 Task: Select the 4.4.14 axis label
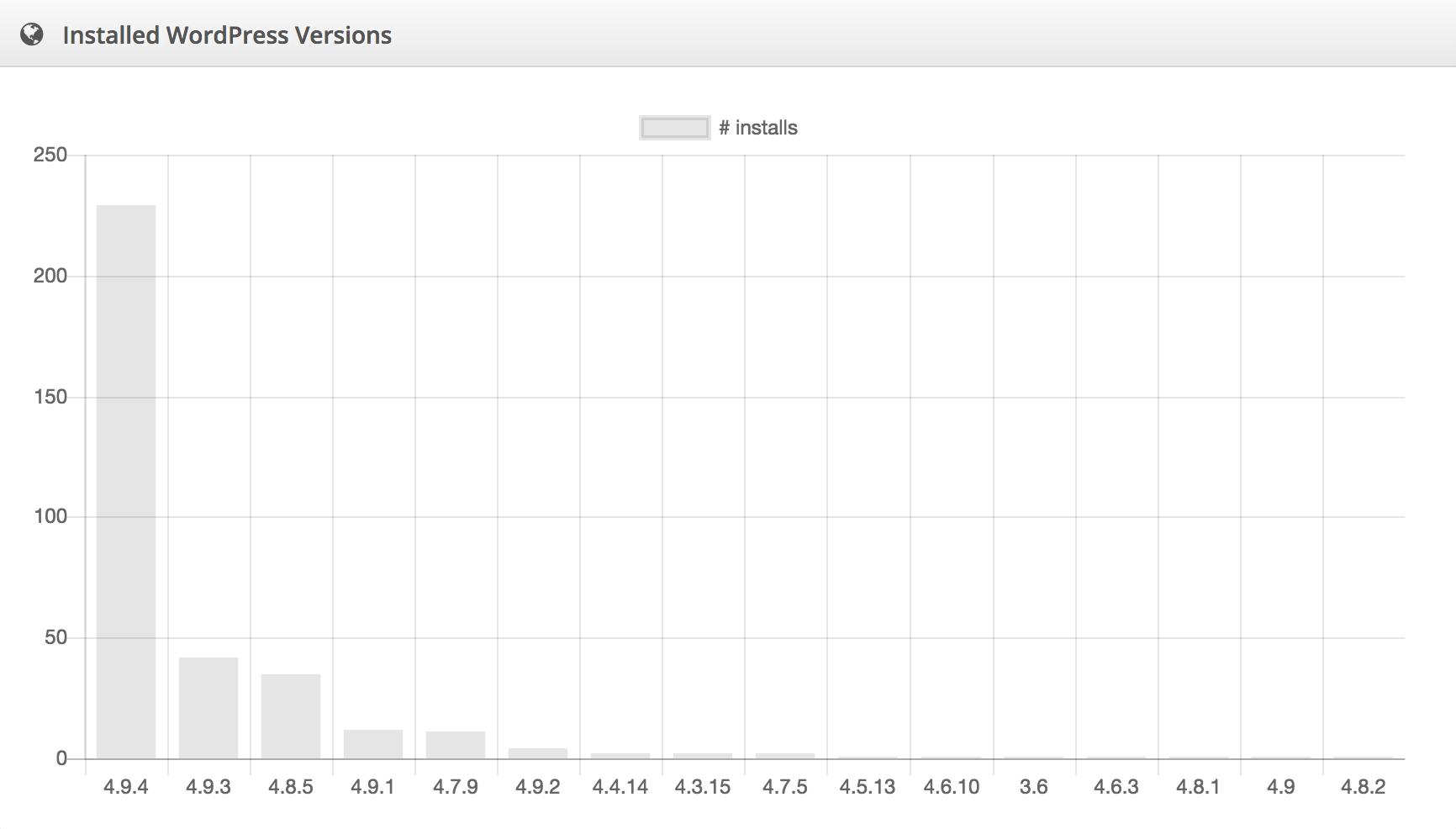(x=620, y=788)
